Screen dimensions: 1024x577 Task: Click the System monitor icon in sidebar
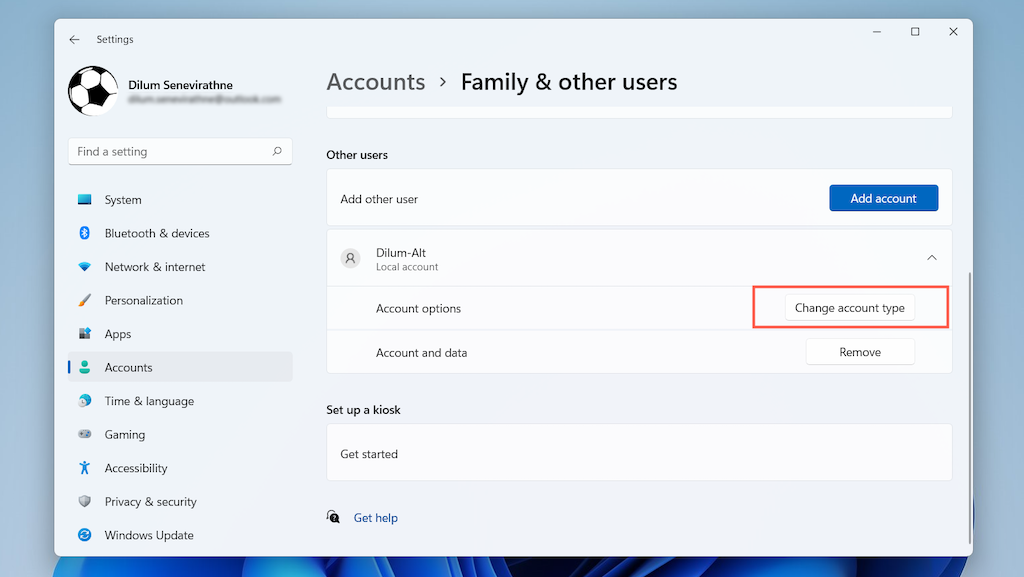click(85, 200)
